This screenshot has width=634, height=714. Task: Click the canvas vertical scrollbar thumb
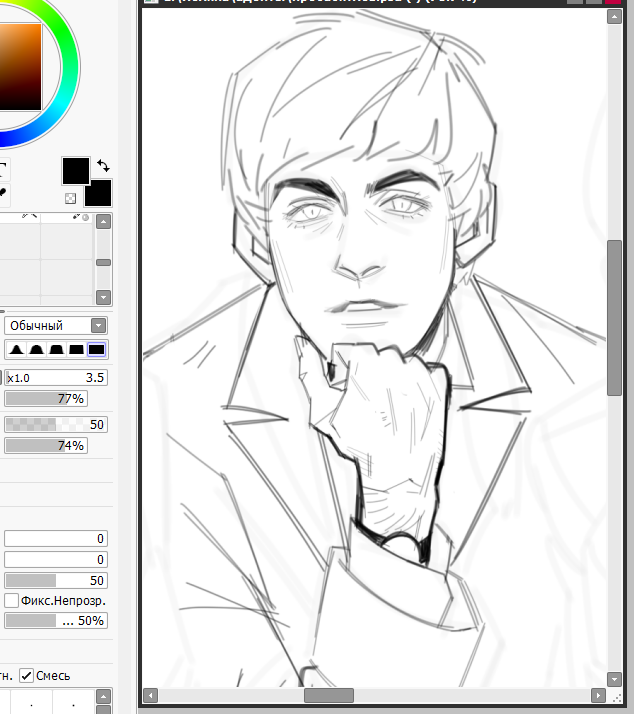[x=614, y=318]
